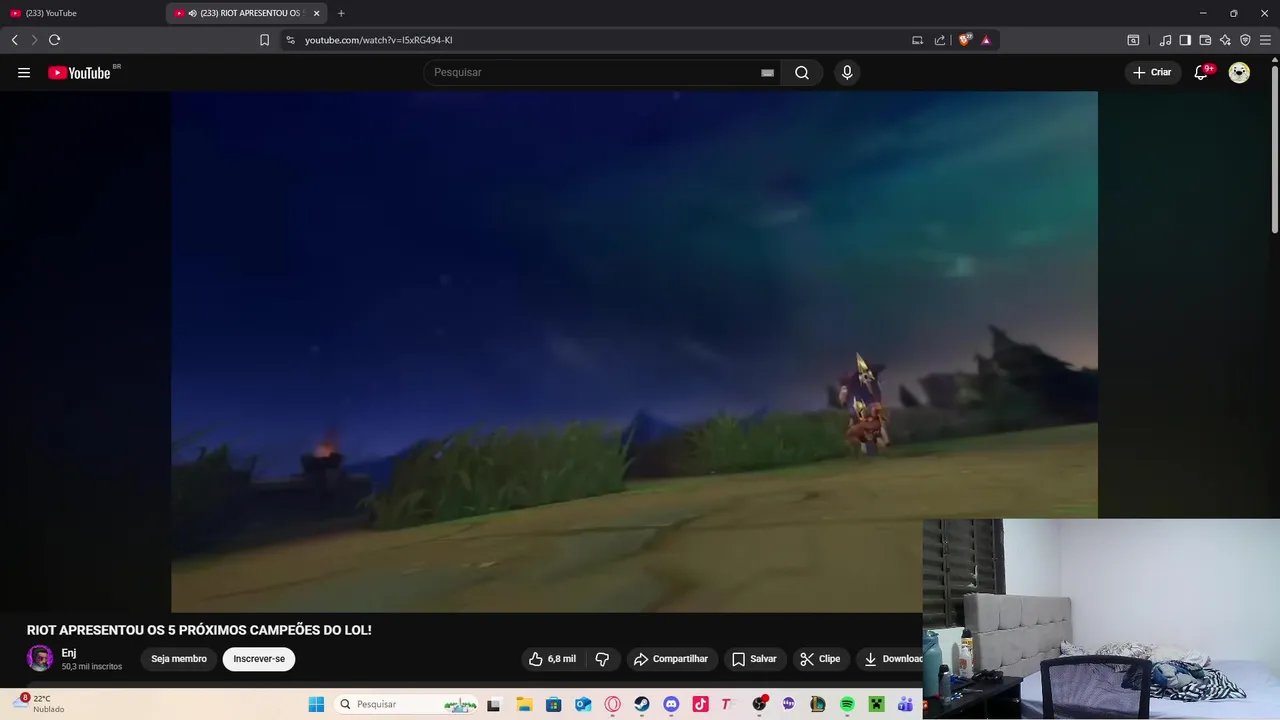Open the YouTube hamburger guide menu

tap(24, 72)
